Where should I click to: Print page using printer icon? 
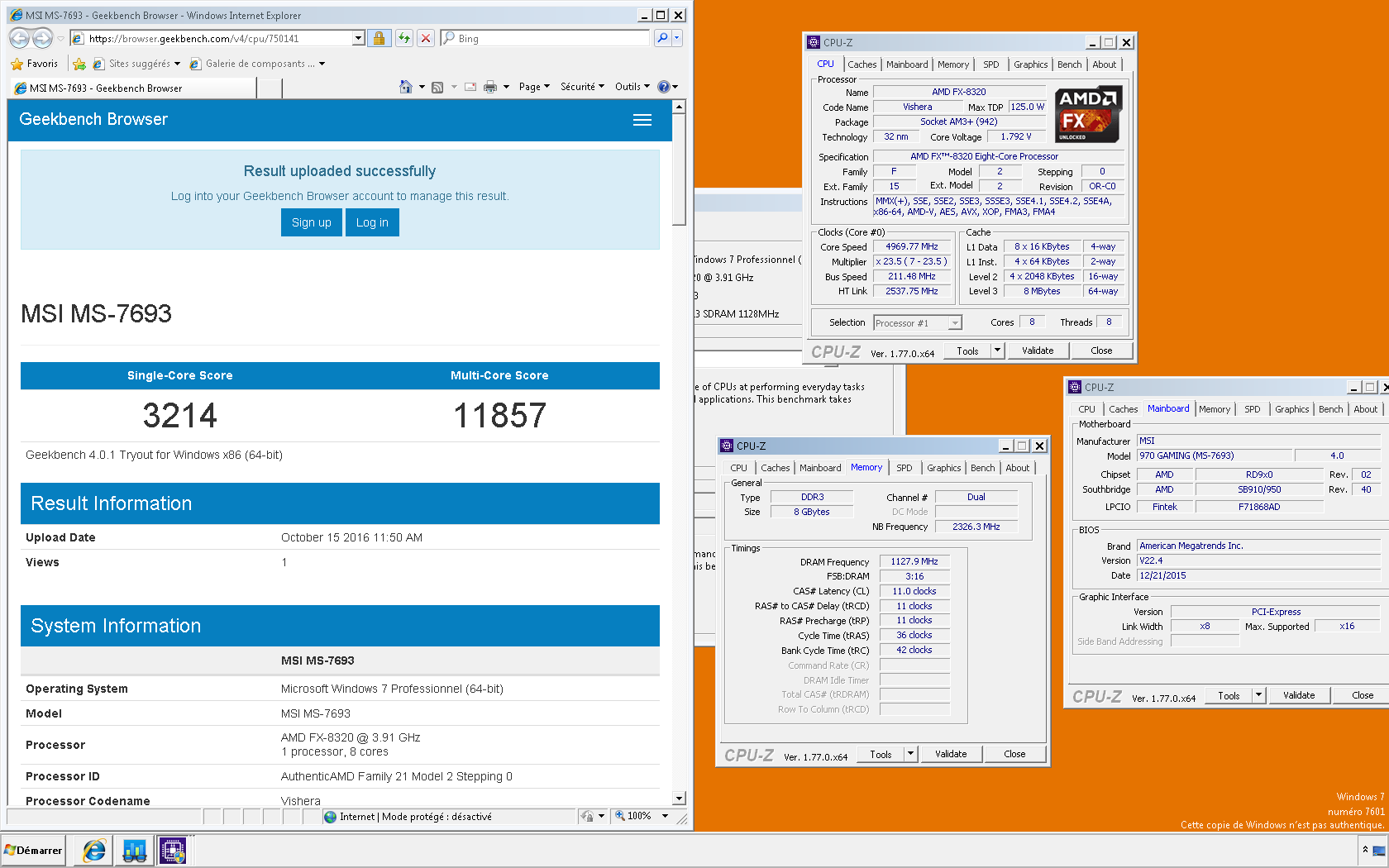pyautogui.click(x=490, y=87)
